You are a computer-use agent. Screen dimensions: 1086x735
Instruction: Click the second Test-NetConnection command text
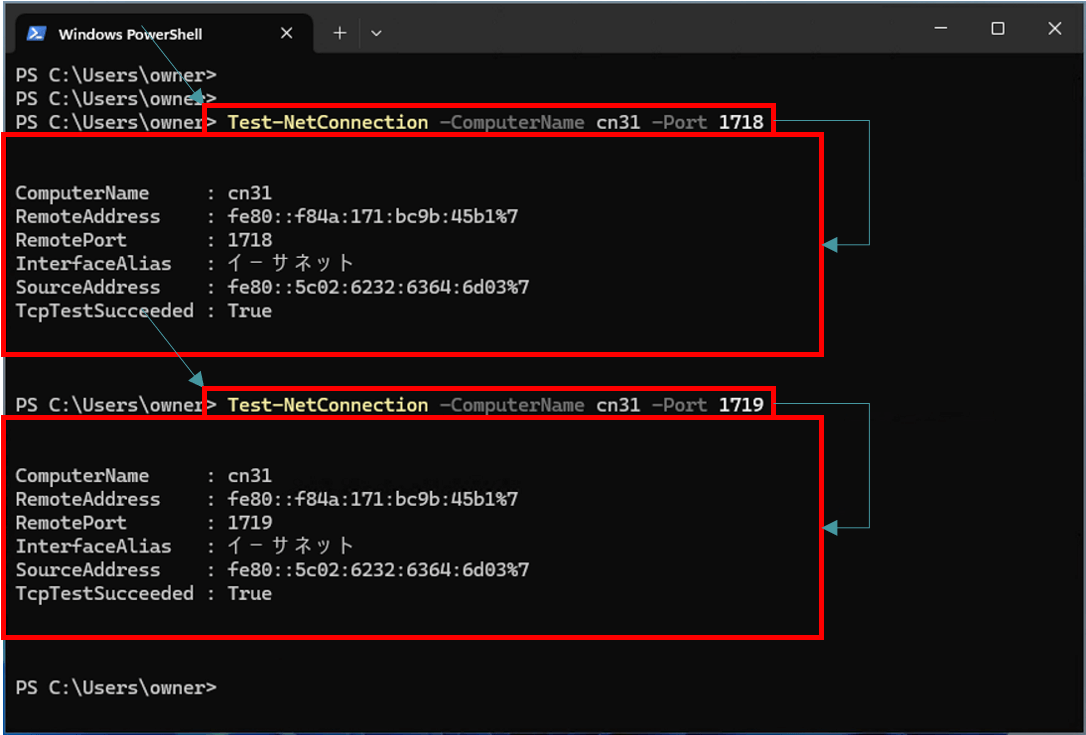(328, 405)
